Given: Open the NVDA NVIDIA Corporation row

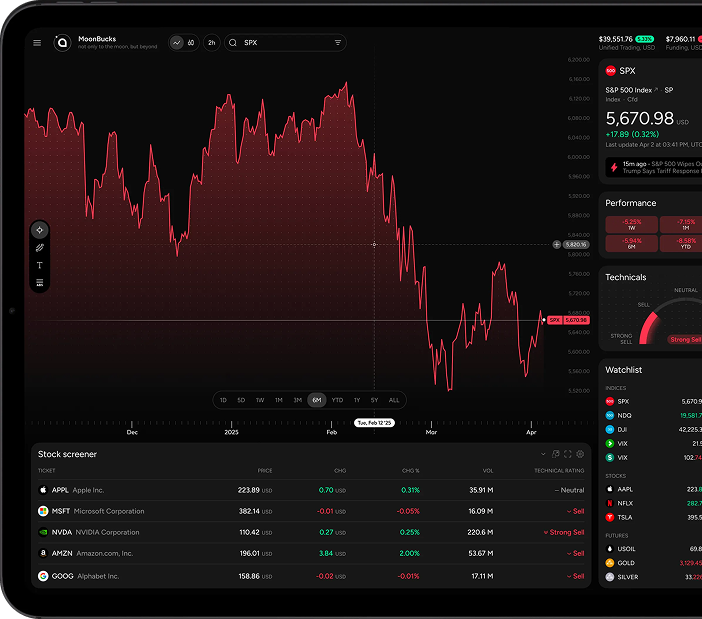Looking at the screenshot, I should [311, 532].
